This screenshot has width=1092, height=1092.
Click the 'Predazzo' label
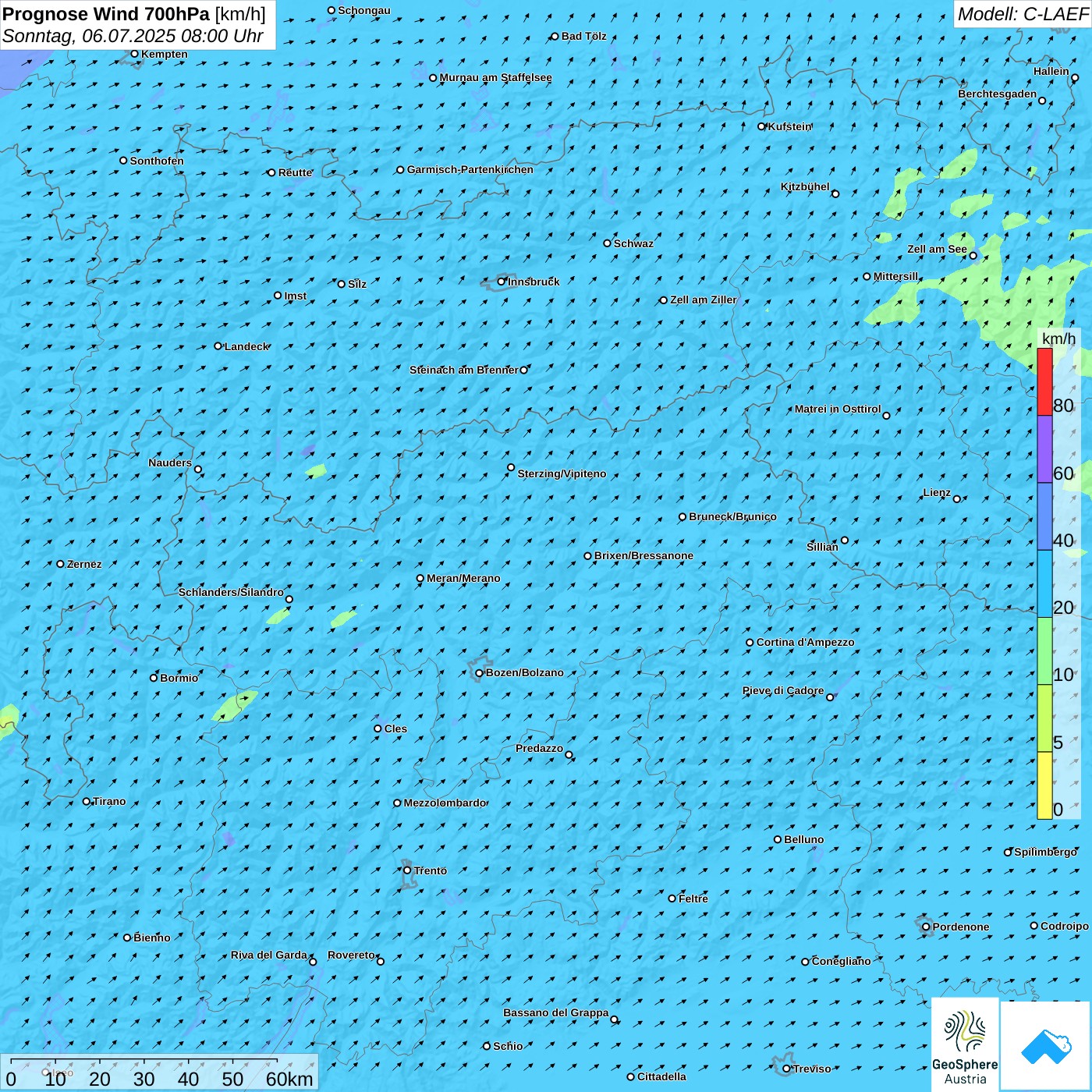(539, 748)
